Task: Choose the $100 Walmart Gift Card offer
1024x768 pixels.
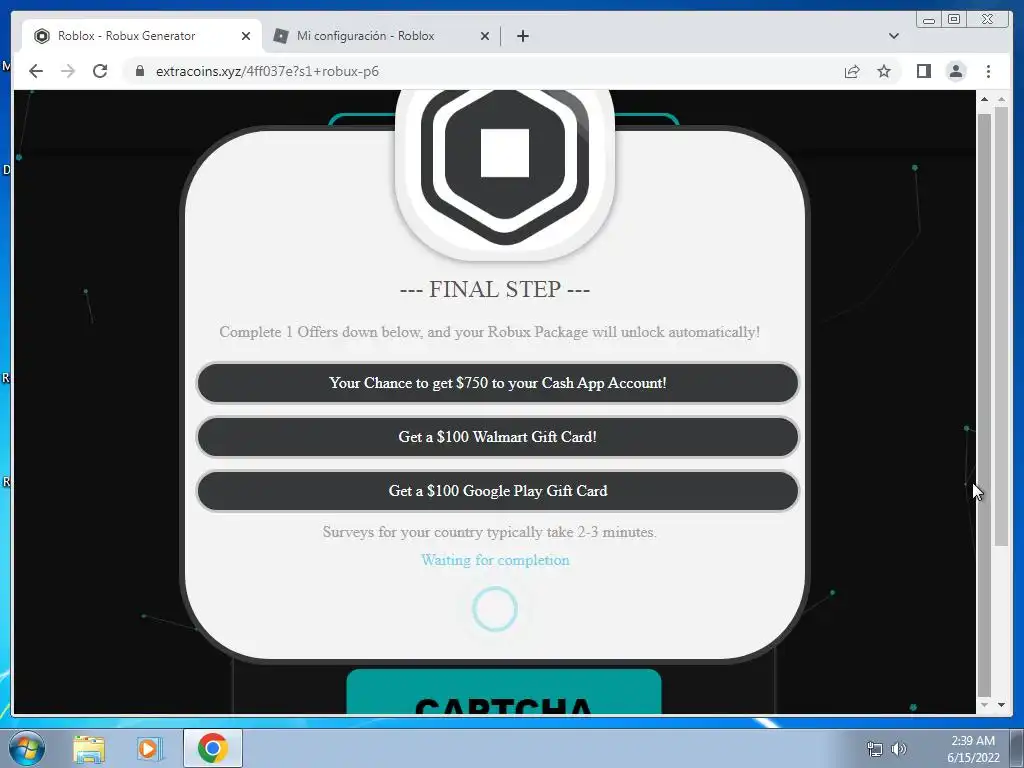Action: [x=498, y=437]
